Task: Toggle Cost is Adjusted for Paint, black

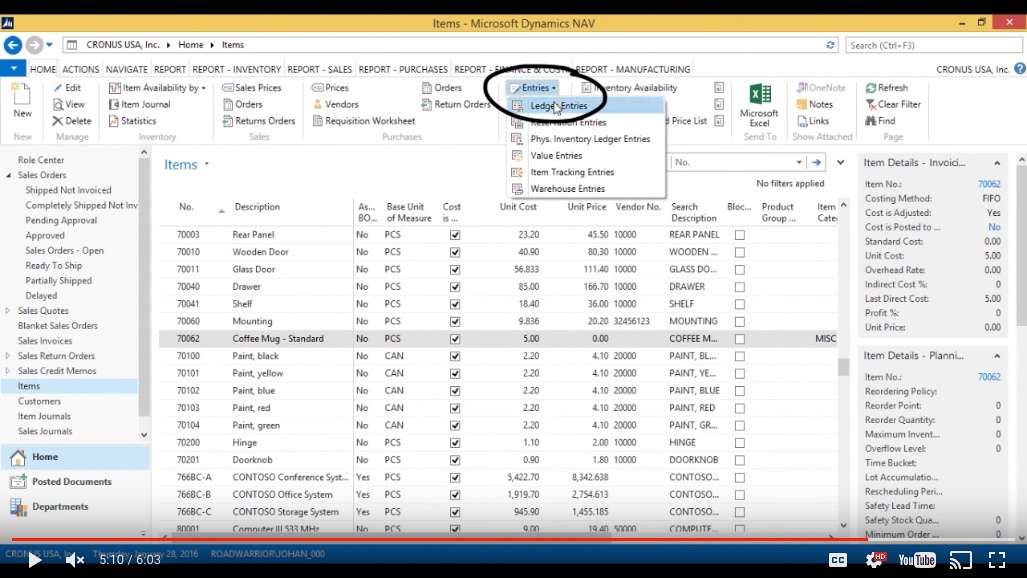Action: pyautogui.click(x=455, y=356)
